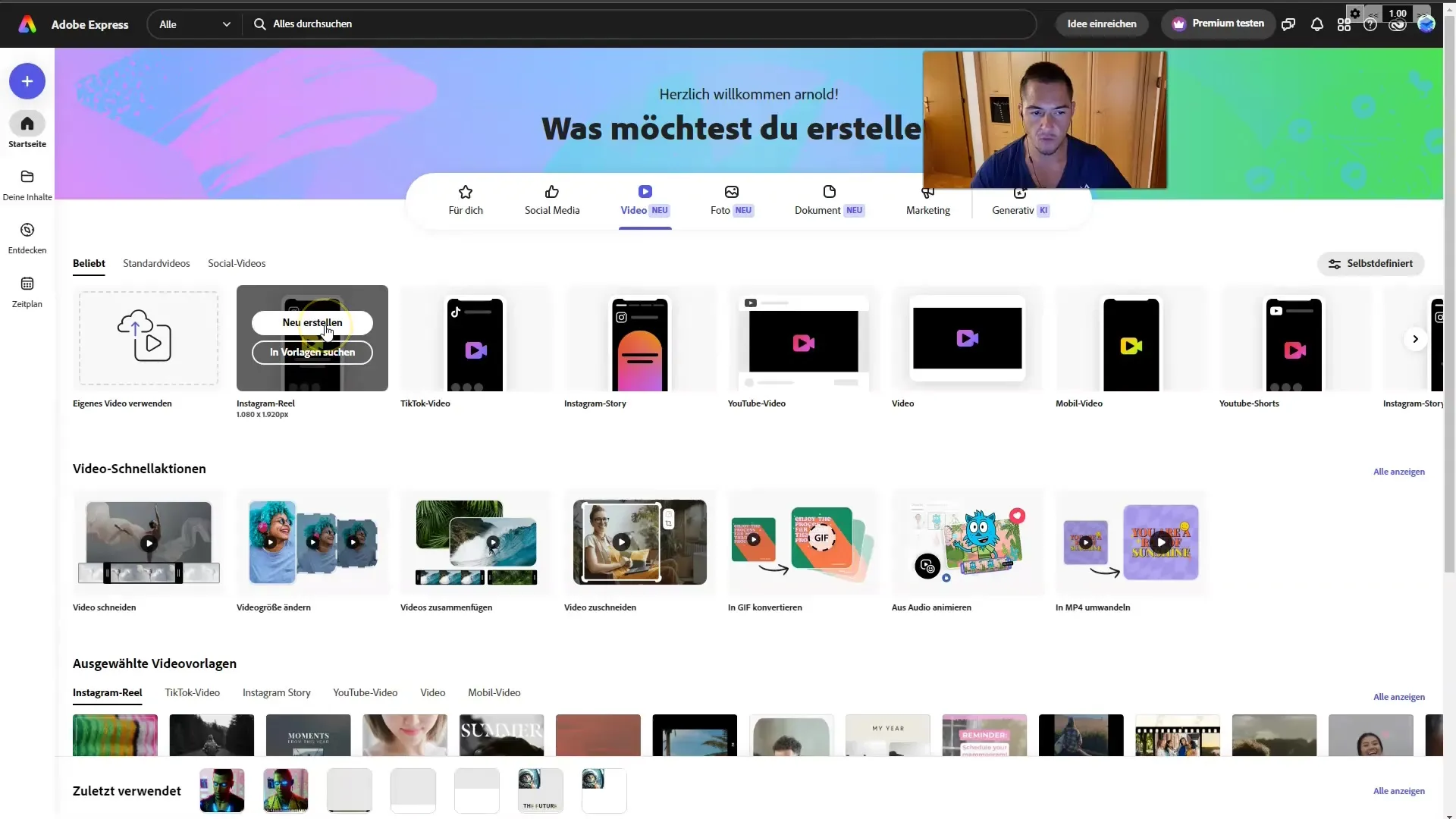Click Premium testen button

(1218, 24)
